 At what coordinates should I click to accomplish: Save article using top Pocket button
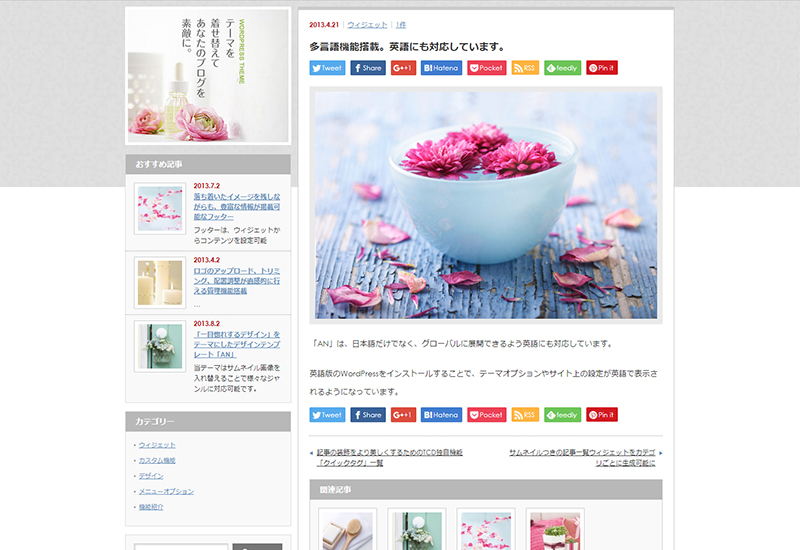click(487, 68)
